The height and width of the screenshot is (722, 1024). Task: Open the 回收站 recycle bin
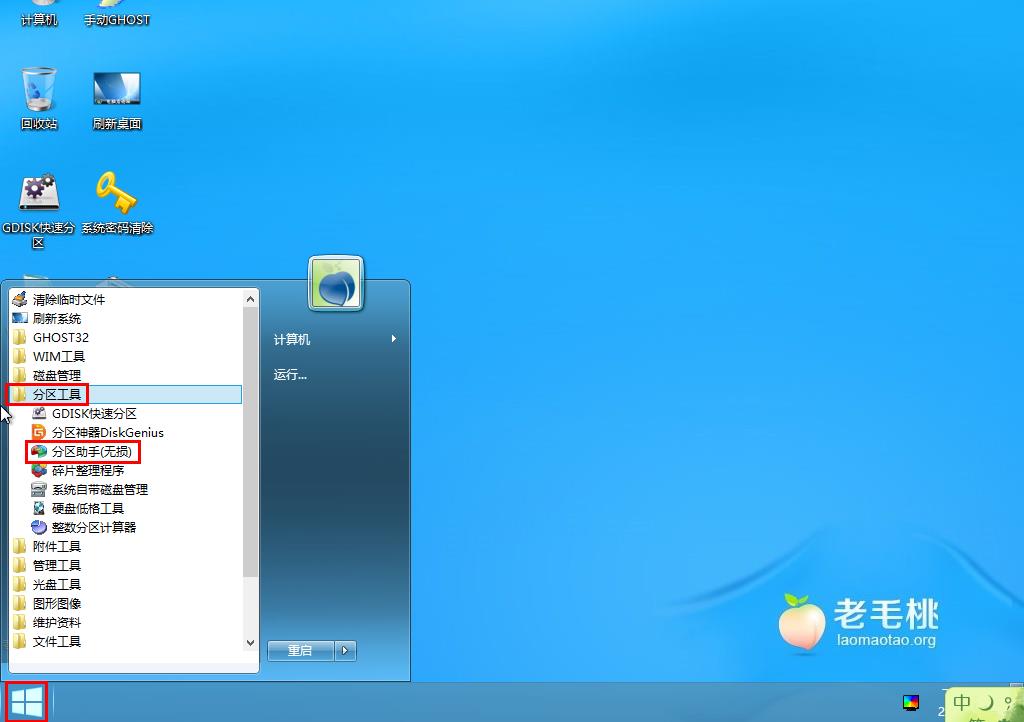tap(39, 92)
